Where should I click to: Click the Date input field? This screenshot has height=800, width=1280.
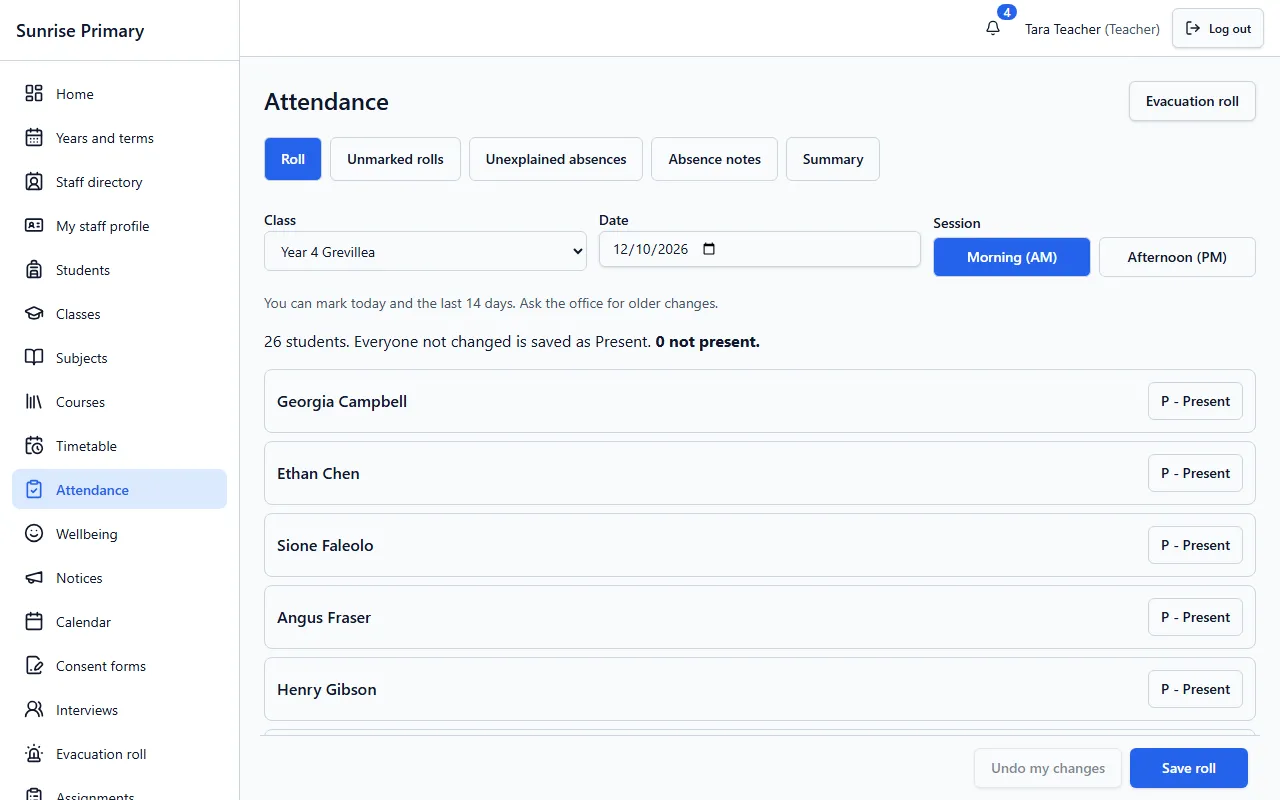pyautogui.click(x=759, y=249)
